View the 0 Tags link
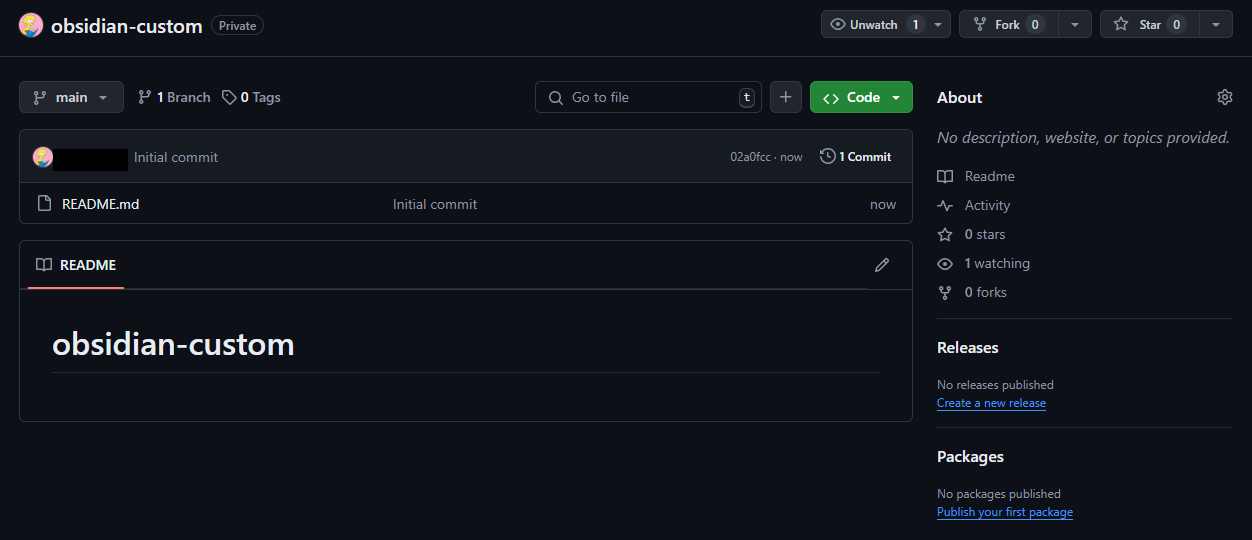This screenshot has height=540, width=1252. click(x=251, y=97)
